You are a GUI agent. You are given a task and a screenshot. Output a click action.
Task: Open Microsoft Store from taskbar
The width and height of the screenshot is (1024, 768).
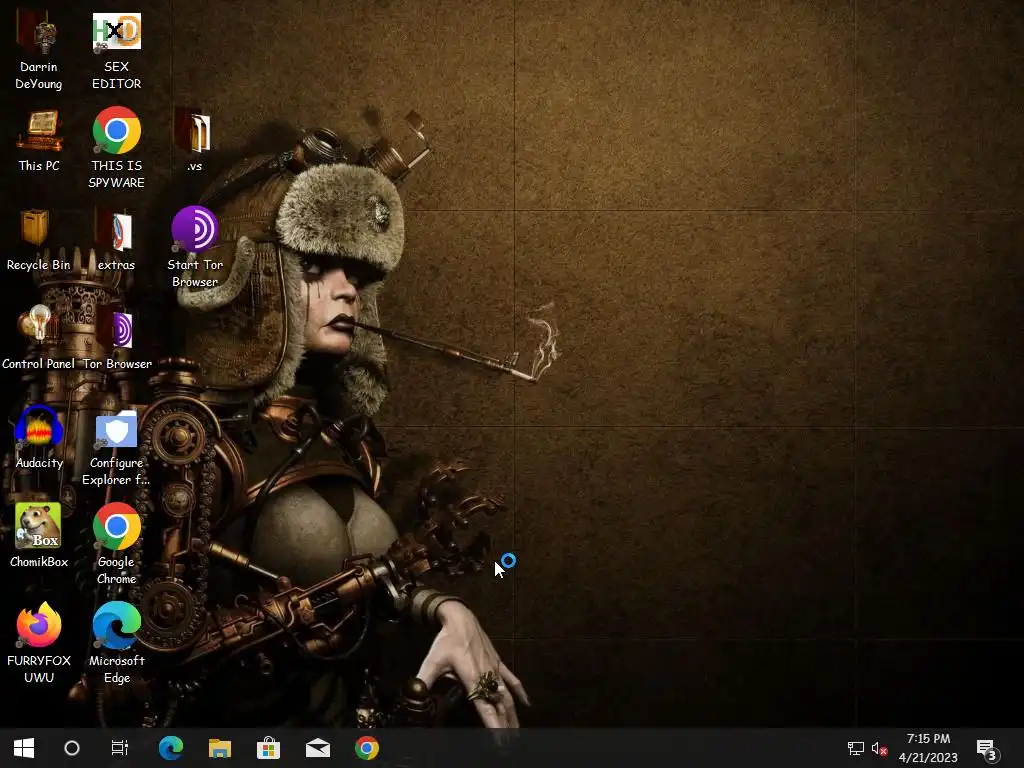(x=268, y=748)
